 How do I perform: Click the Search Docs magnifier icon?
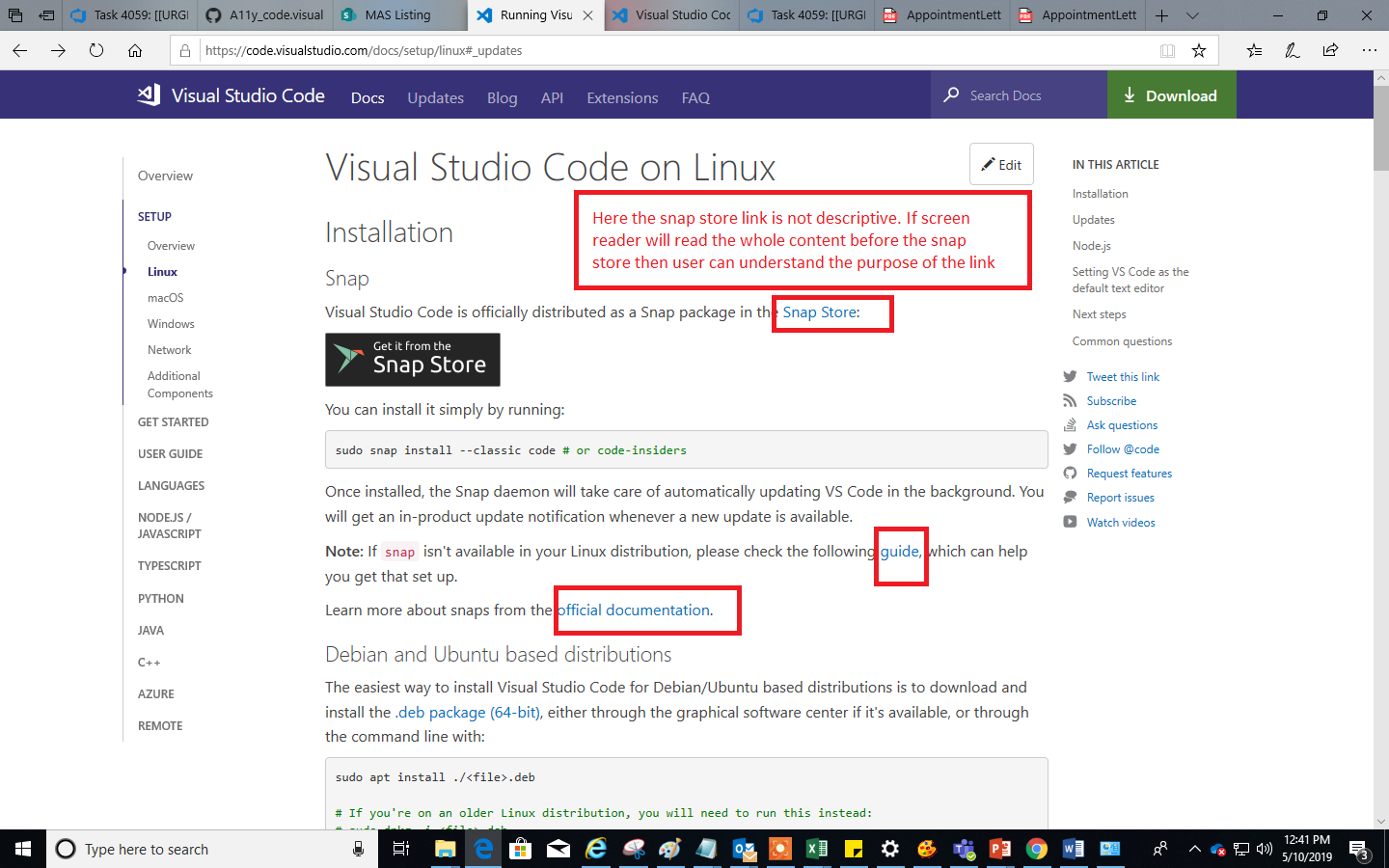(951, 95)
